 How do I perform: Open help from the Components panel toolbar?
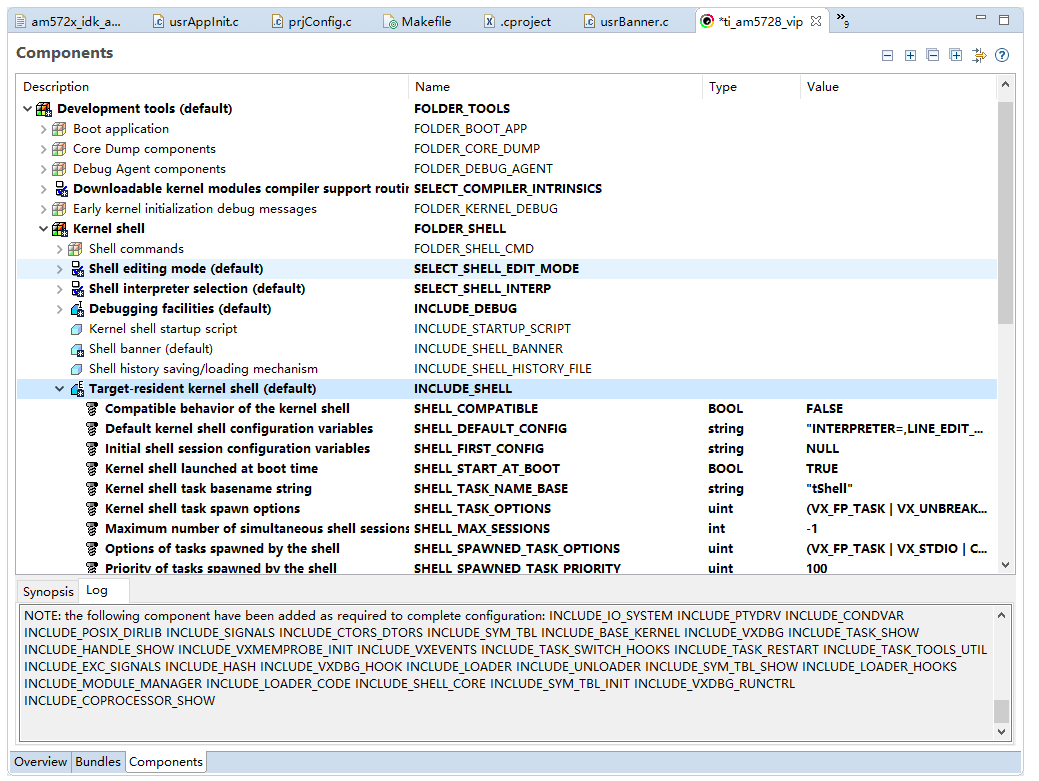tap(1002, 55)
